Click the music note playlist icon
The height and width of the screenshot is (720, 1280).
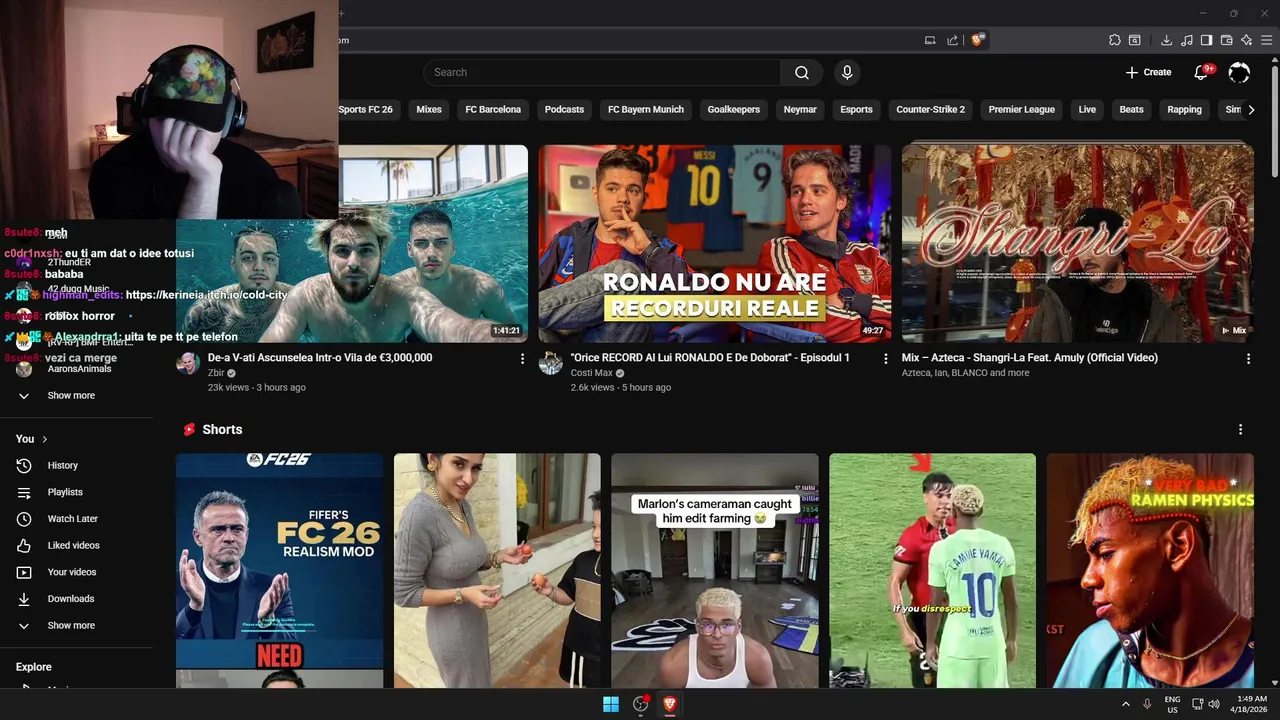pyautogui.click(x=1186, y=40)
